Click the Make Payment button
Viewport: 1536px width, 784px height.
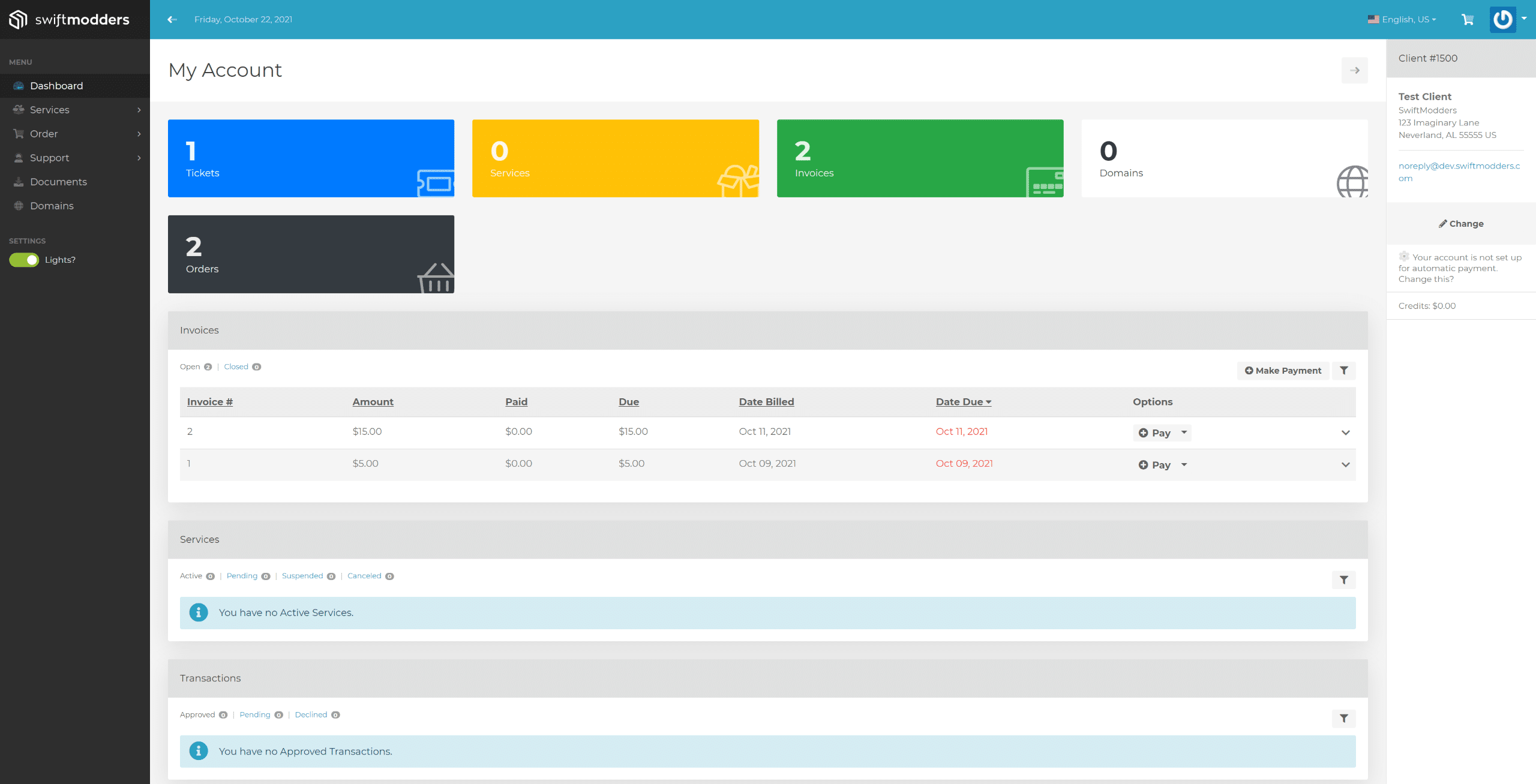click(x=1283, y=370)
